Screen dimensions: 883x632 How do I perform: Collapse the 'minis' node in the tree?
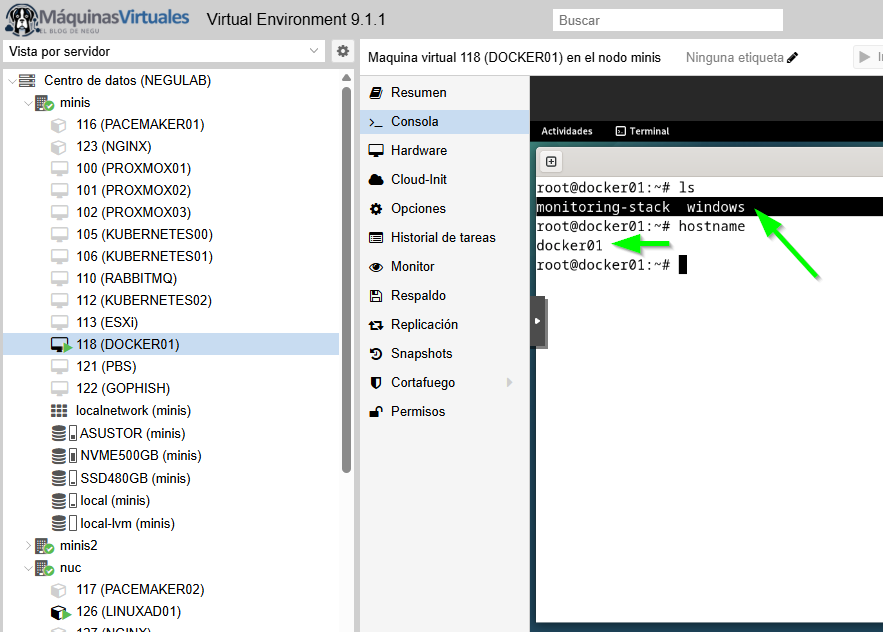click(x=27, y=102)
